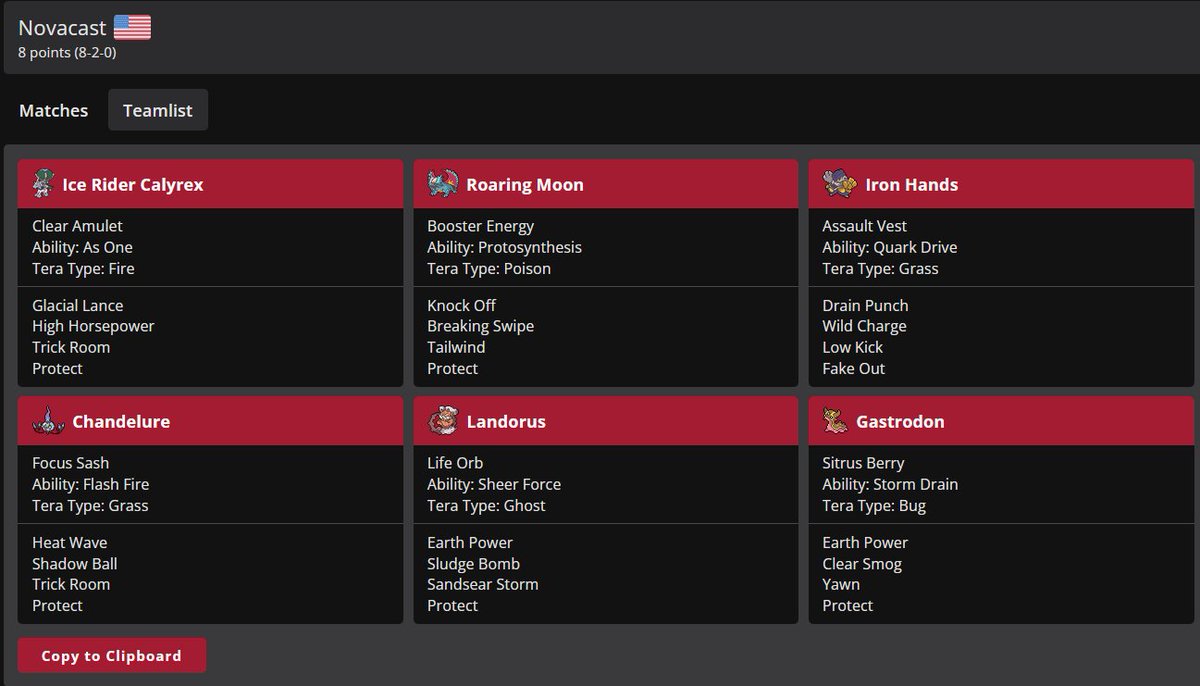This screenshot has height=686, width=1200.
Task: Click Ability: Flash Fire text
Action: [91, 484]
